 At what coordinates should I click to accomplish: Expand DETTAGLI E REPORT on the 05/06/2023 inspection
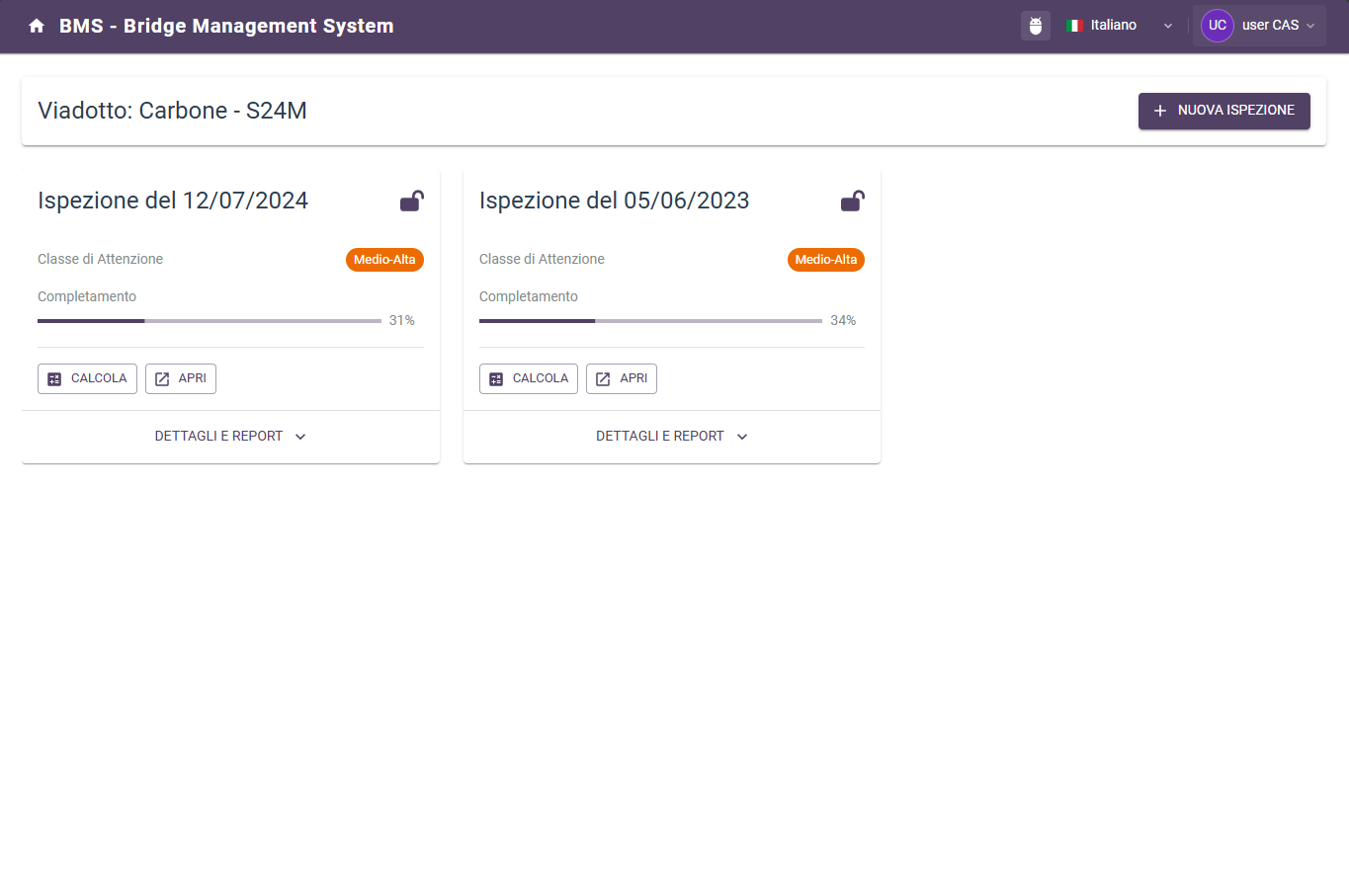pos(671,436)
